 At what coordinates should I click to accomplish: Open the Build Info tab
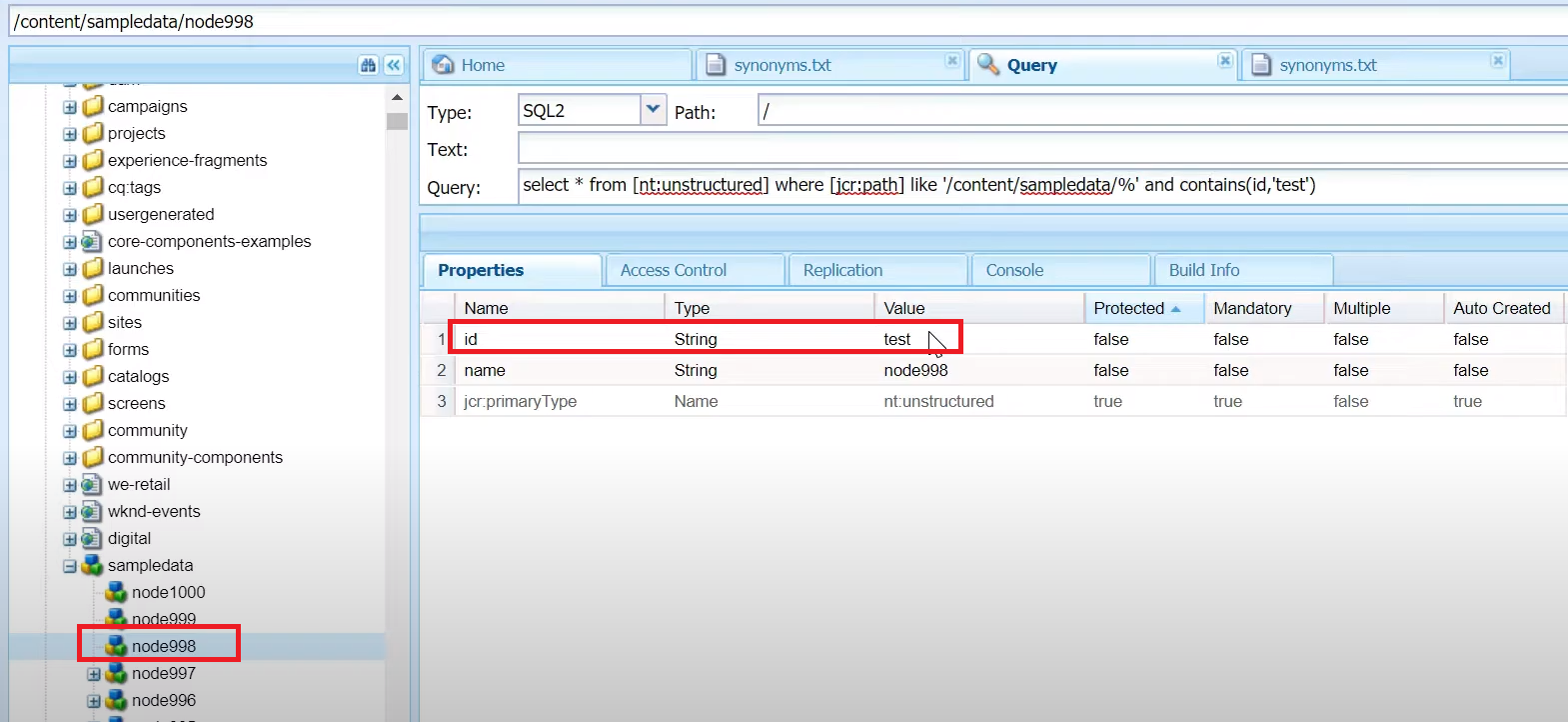(x=1243, y=270)
